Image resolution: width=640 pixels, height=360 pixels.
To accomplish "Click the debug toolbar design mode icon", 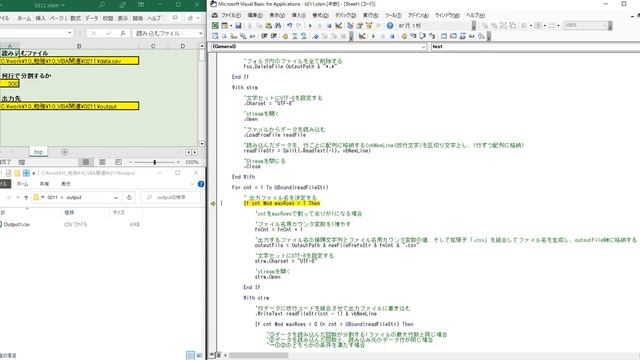I will click(362, 36).
